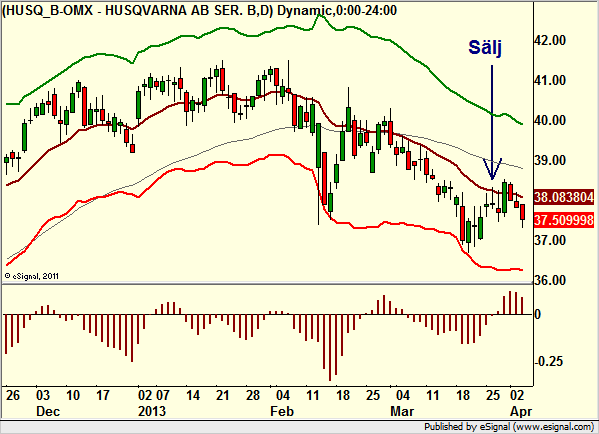Click the date label 14 on time axis
The width and height of the screenshot is (599, 434).
pos(193,395)
